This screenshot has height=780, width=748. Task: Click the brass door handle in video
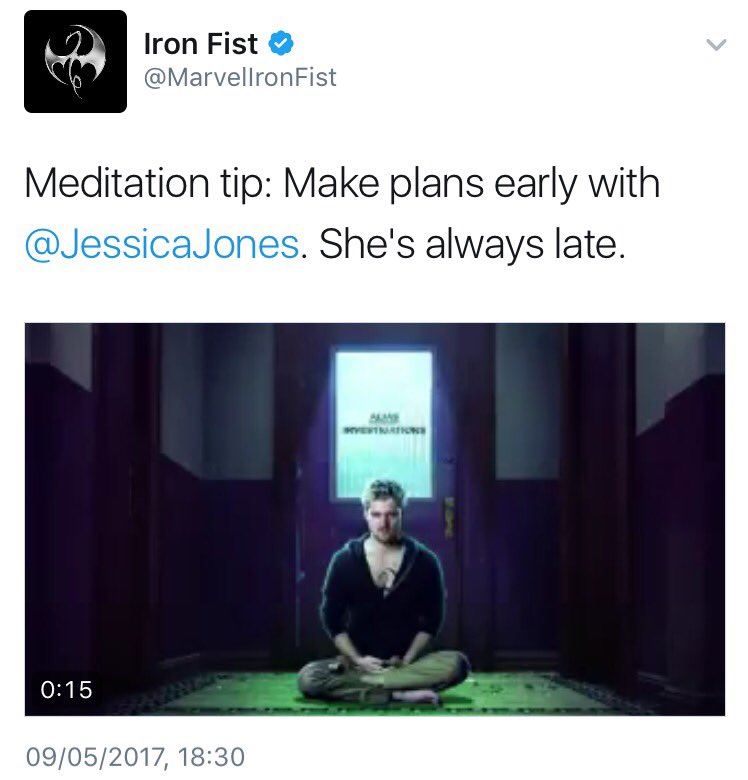[449, 517]
